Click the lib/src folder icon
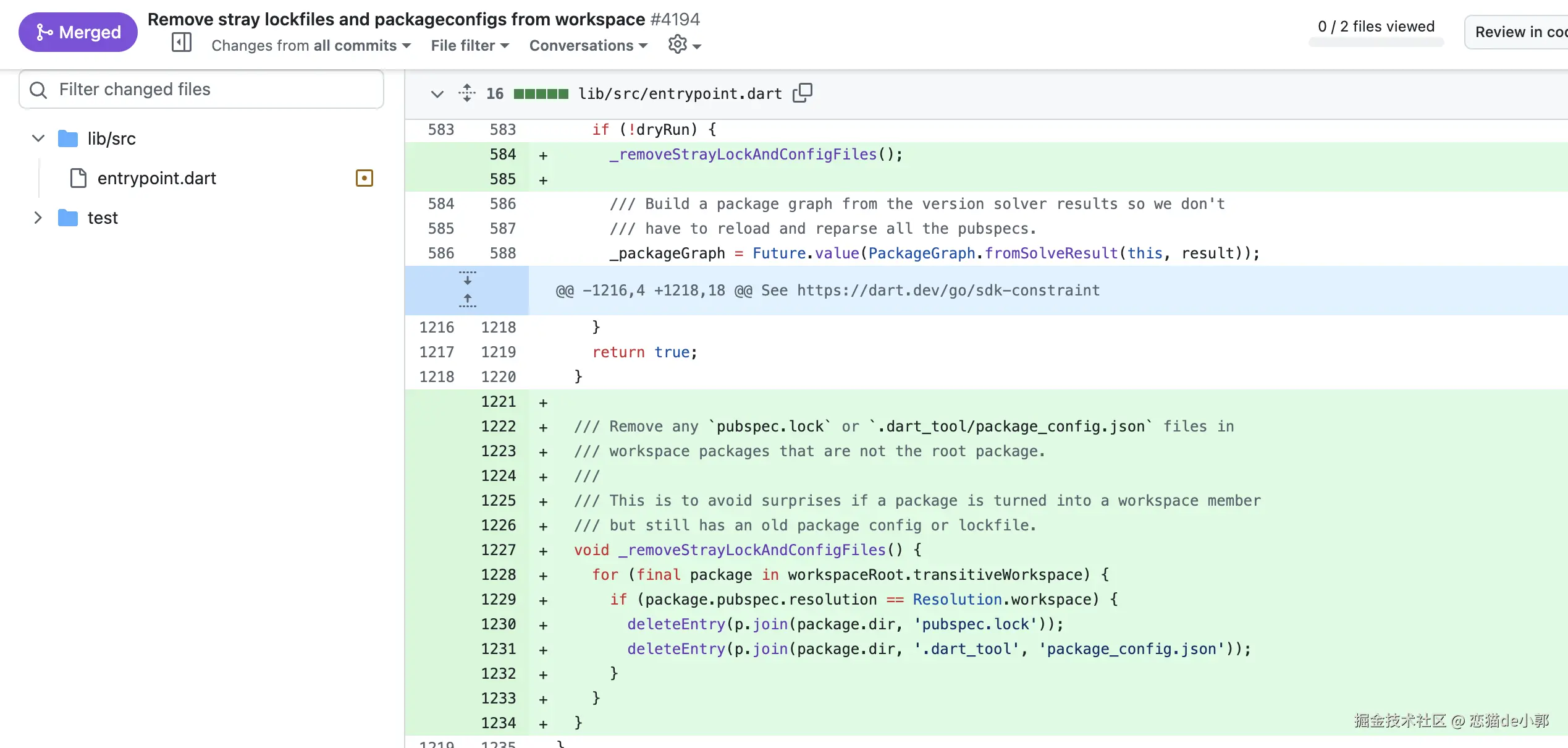1568x748 pixels. coord(68,138)
